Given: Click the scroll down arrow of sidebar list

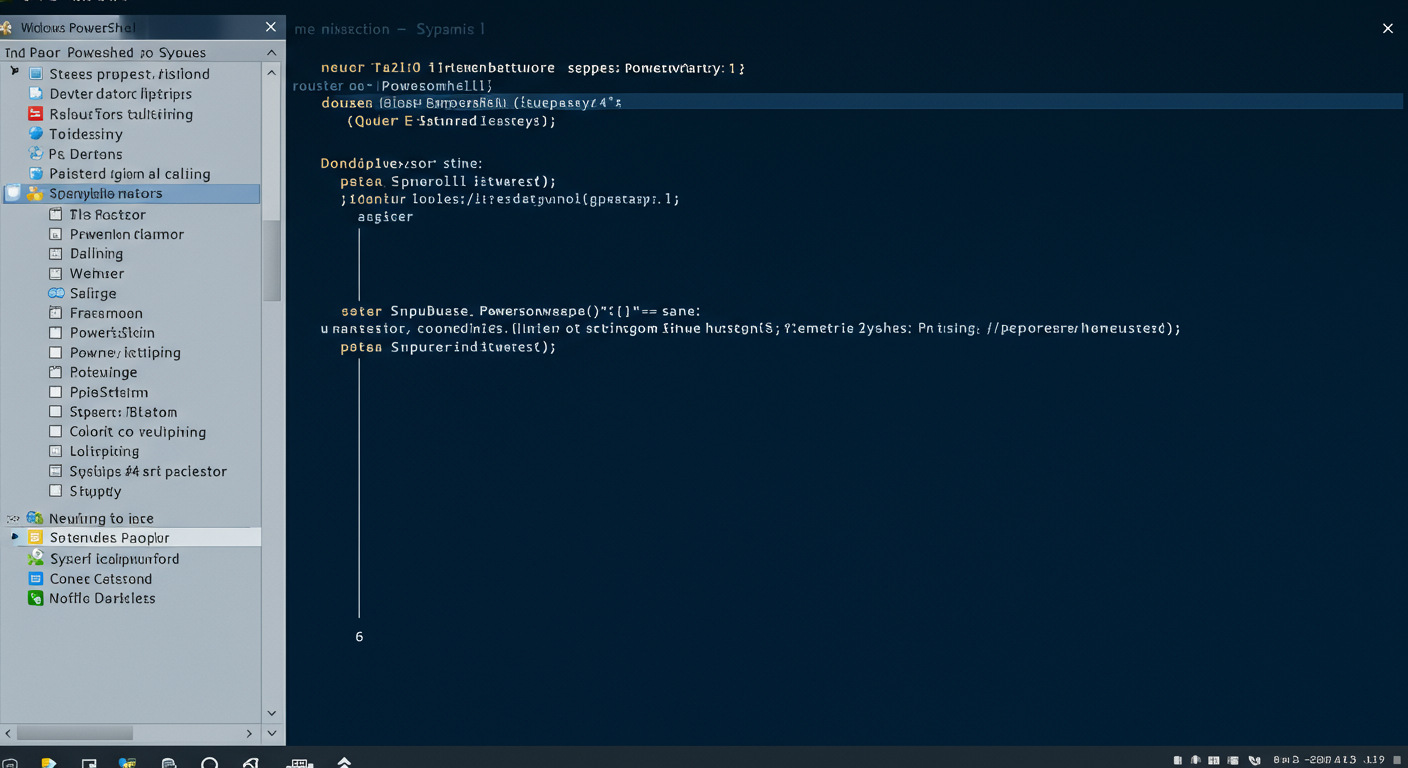Looking at the screenshot, I should [x=271, y=713].
